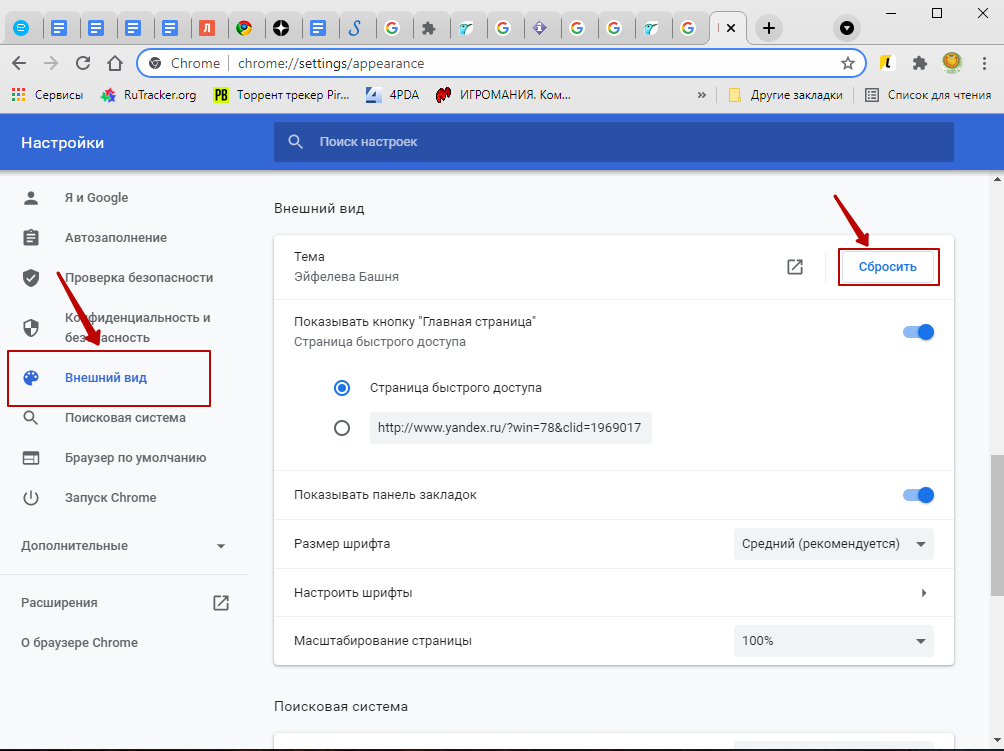The height and width of the screenshot is (751, 1004).
Task: Open the font size dropdown
Action: (833, 544)
